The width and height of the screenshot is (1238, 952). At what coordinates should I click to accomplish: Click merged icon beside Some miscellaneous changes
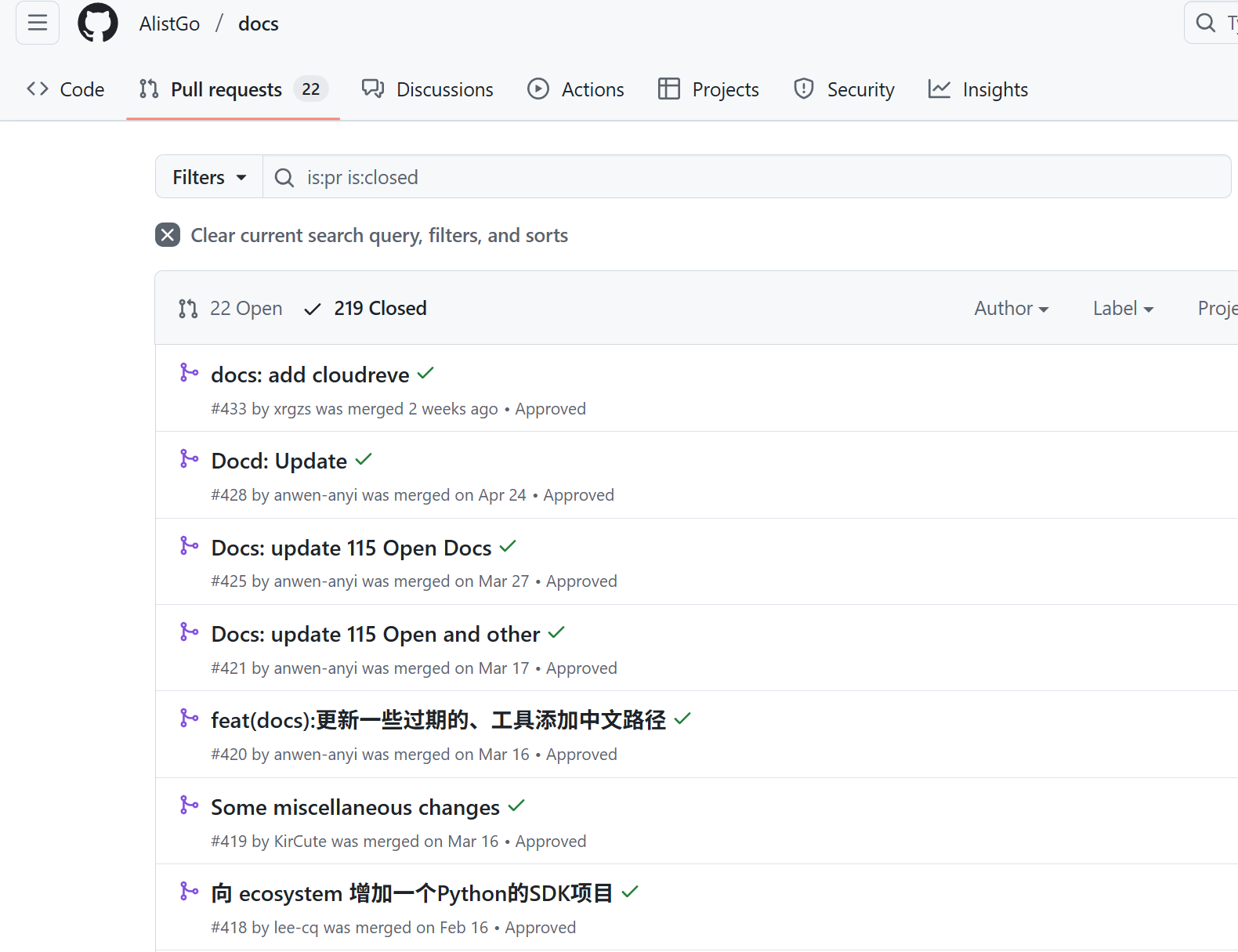(189, 805)
